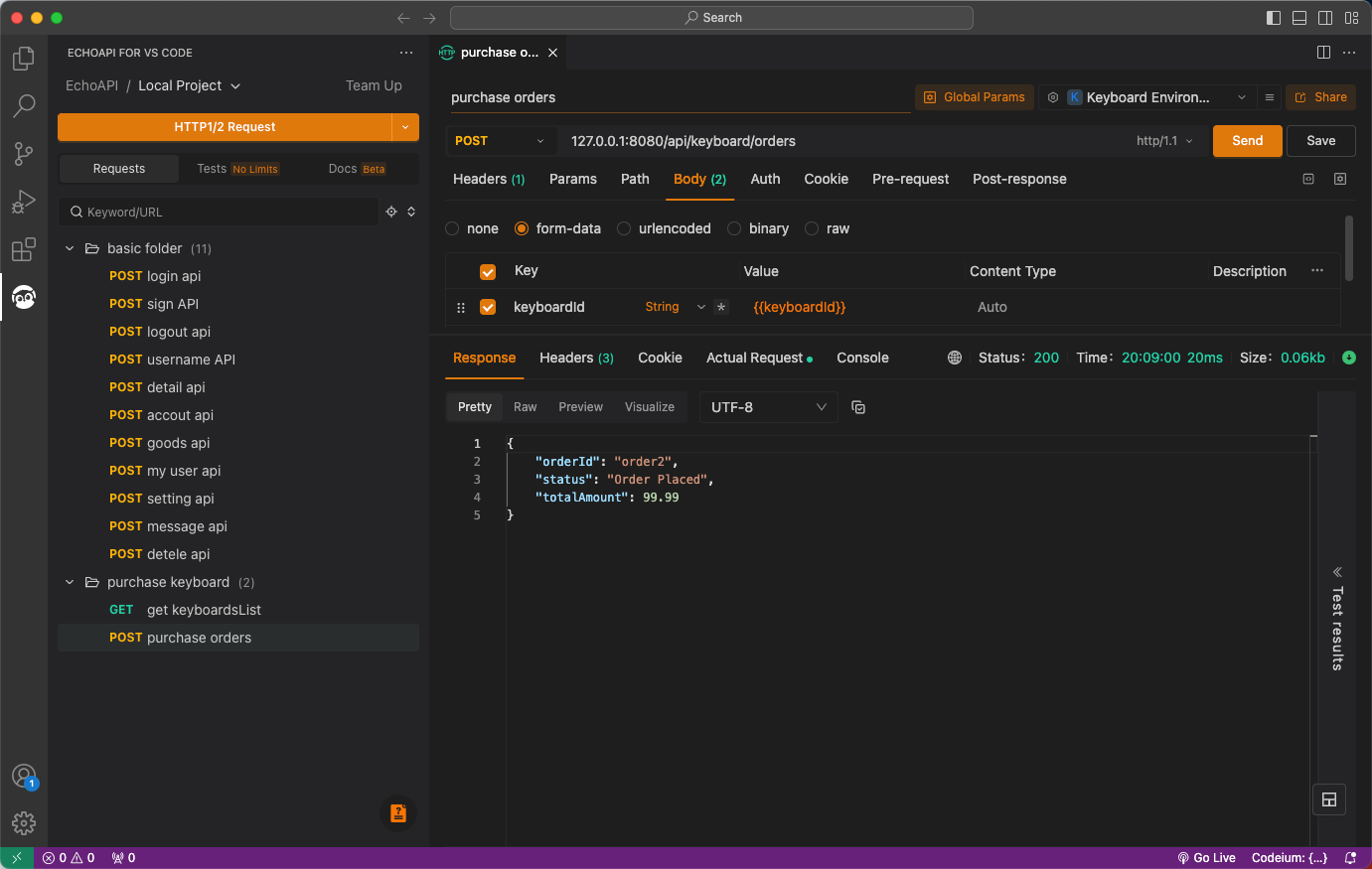Open the Explorer view in activity bar

coord(24,59)
